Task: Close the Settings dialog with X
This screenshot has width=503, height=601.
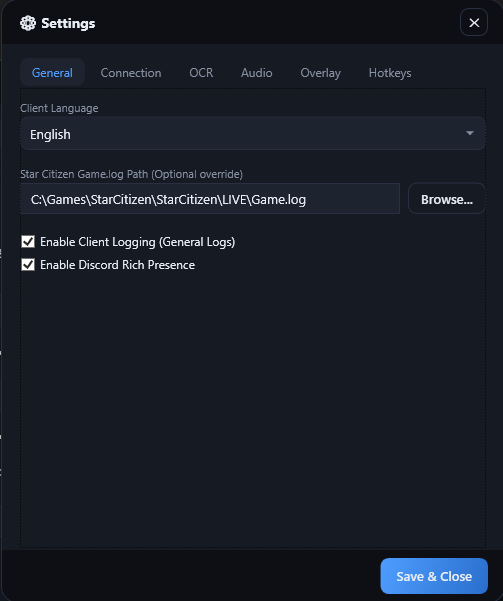Action: (x=474, y=23)
